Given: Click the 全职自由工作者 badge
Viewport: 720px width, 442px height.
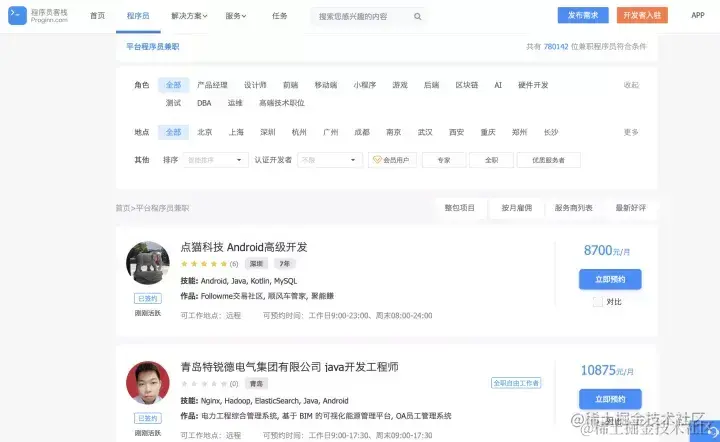Looking at the screenshot, I should coord(516,383).
